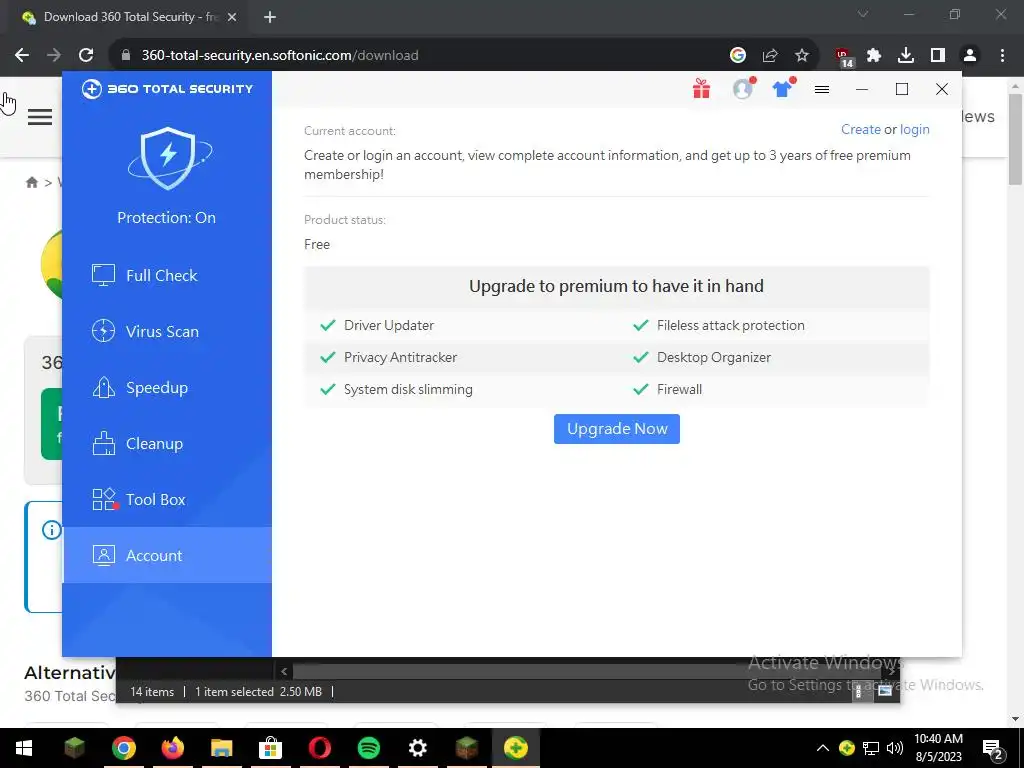Click the Desktop Organizer feature text
The height and width of the screenshot is (768, 1024).
tap(714, 357)
